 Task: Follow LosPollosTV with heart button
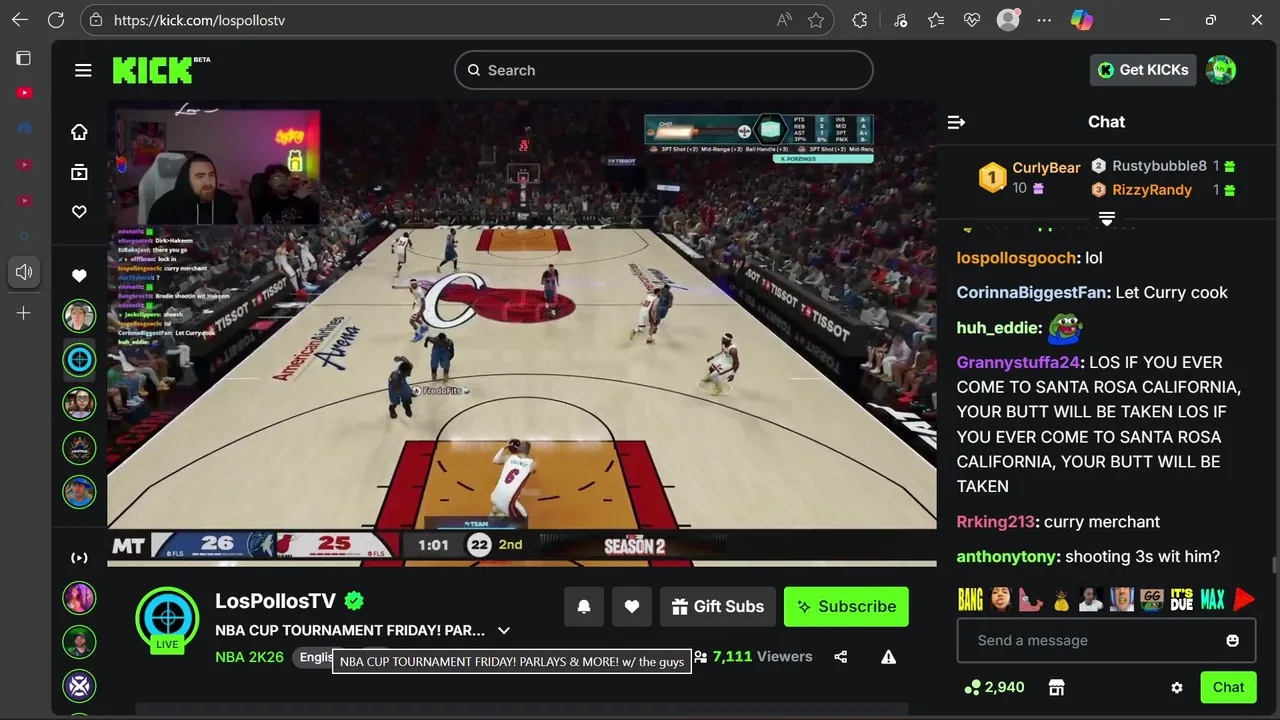[x=632, y=607]
